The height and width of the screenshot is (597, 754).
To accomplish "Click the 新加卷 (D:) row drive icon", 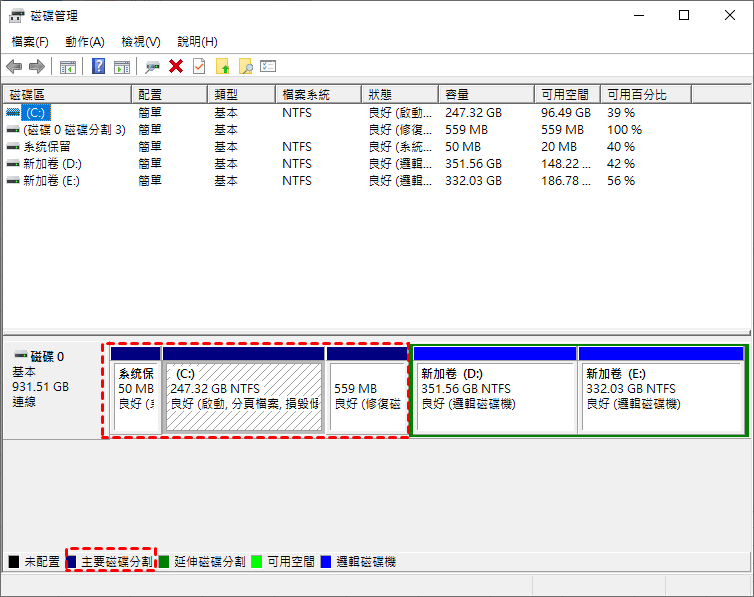I will point(13,164).
